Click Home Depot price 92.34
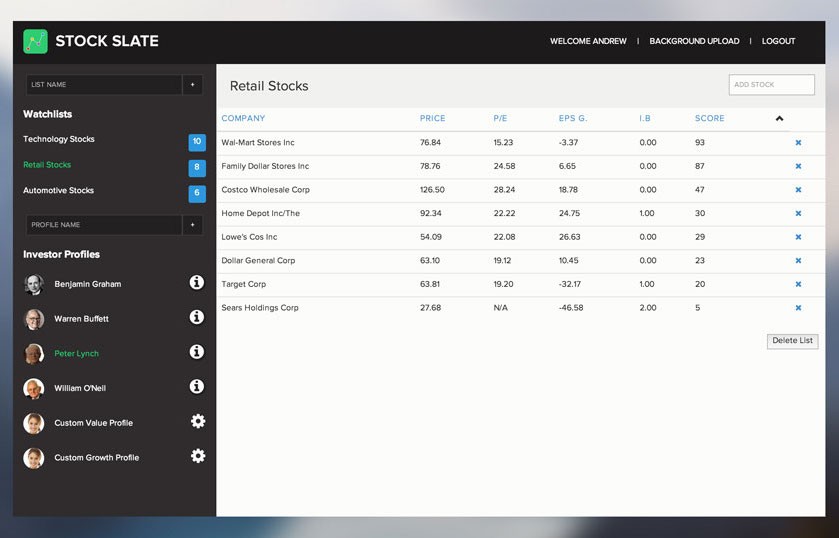839x538 pixels. click(431, 214)
